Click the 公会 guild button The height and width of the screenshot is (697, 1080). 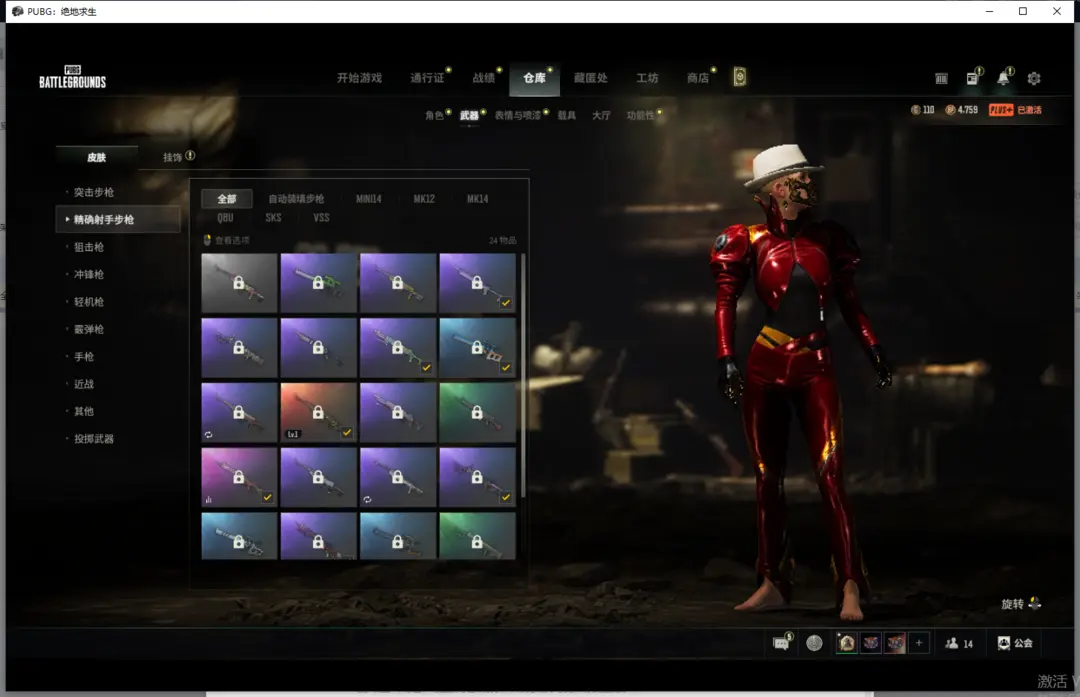[1015, 643]
